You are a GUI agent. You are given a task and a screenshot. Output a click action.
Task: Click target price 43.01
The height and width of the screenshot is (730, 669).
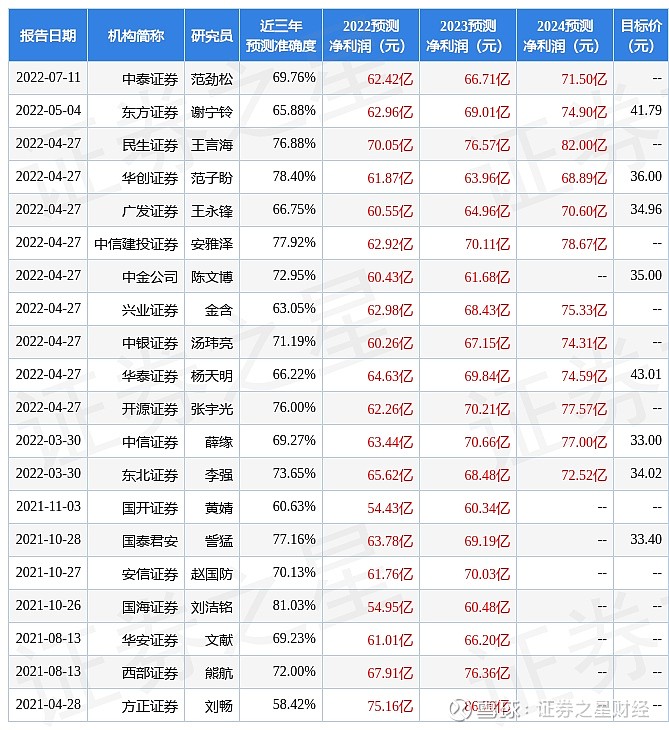646,374
